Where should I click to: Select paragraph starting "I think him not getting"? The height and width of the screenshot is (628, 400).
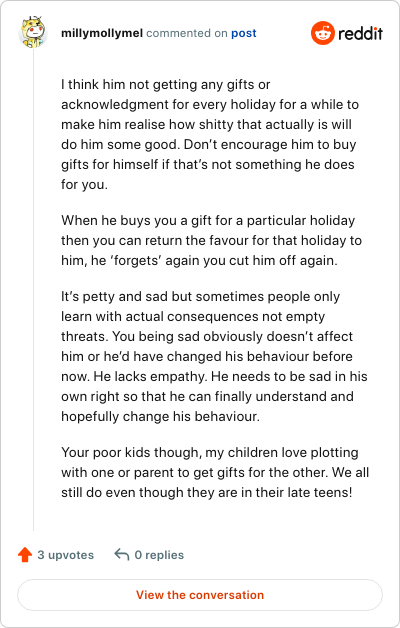[x=210, y=134]
